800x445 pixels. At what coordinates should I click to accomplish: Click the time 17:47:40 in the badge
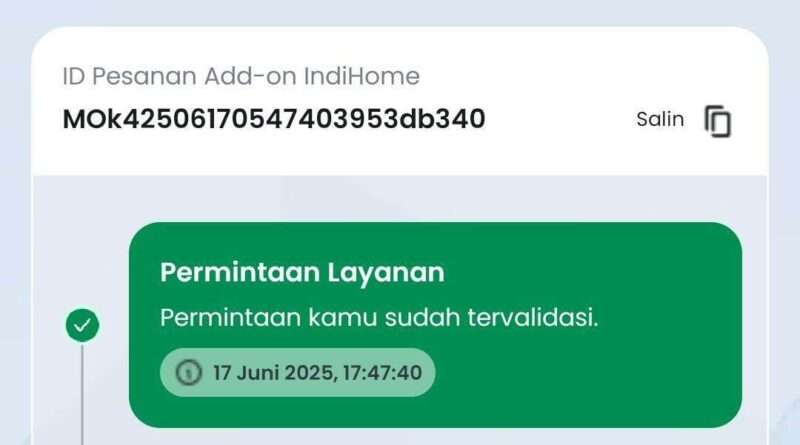382,373
